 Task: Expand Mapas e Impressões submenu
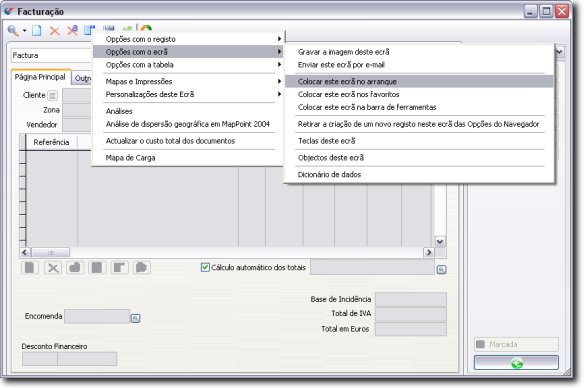(x=188, y=81)
